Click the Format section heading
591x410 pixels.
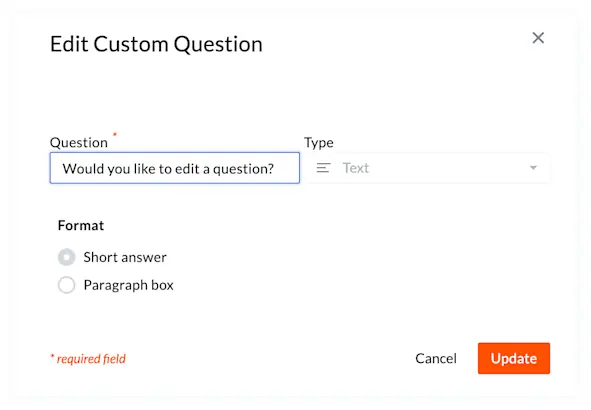pos(81,225)
